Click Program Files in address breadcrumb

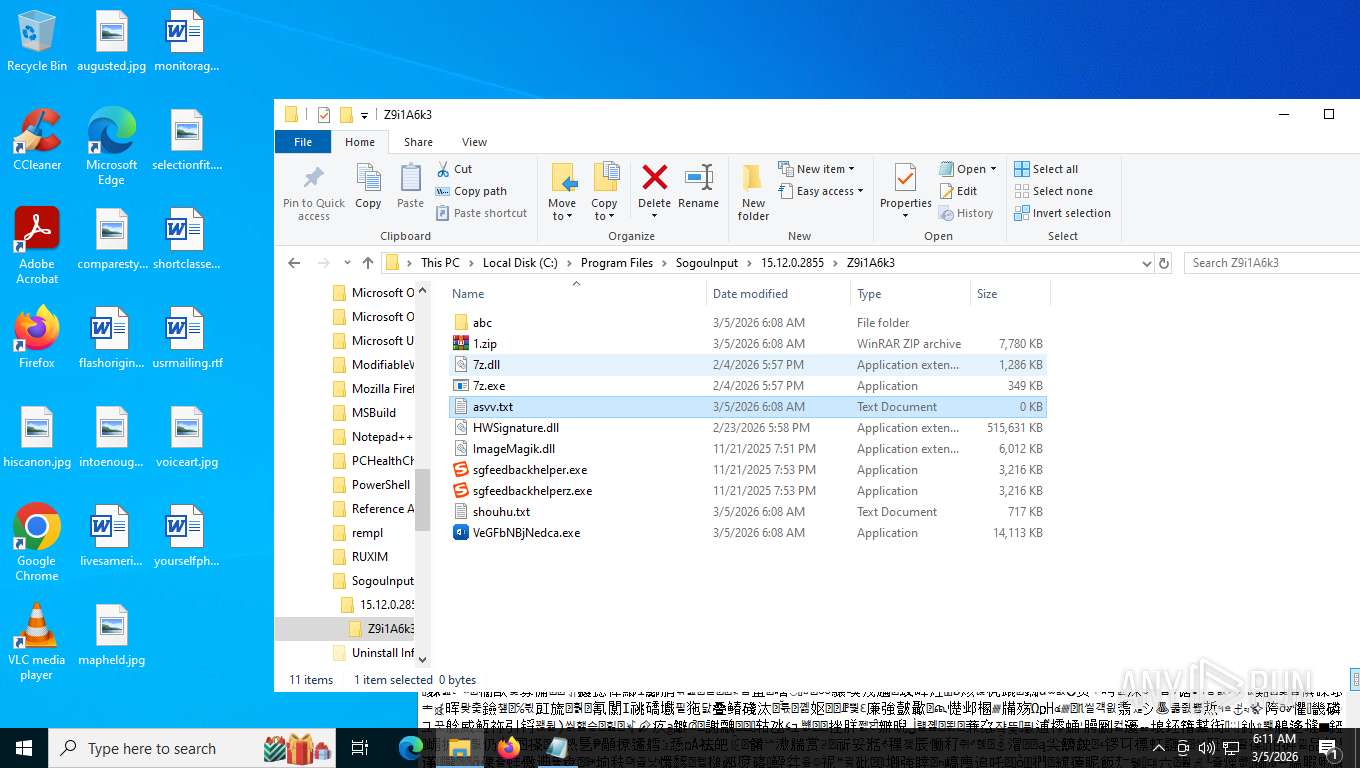tap(616, 263)
